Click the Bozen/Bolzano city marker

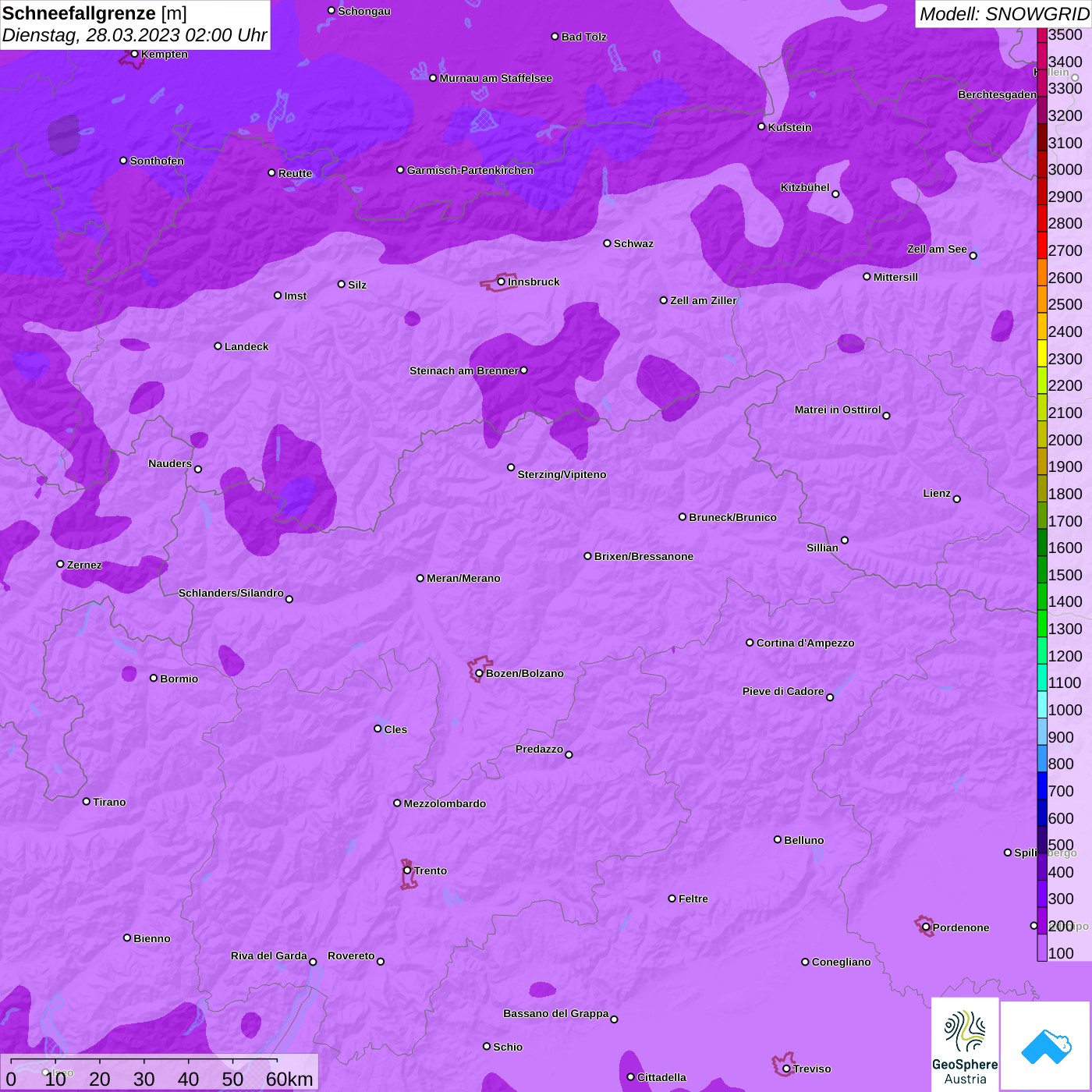click(480, 673)
